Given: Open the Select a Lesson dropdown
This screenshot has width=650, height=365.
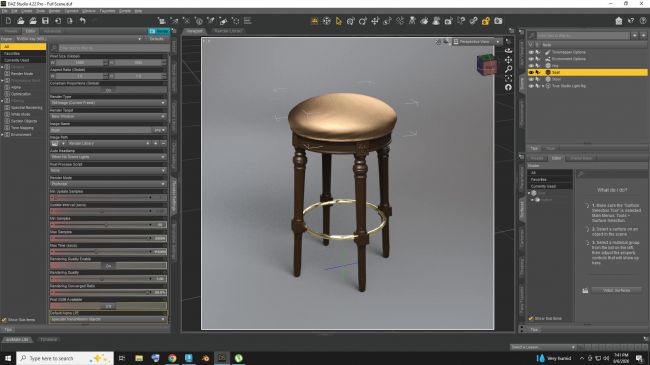Looking at the screenshot, I should click(543, 347).
